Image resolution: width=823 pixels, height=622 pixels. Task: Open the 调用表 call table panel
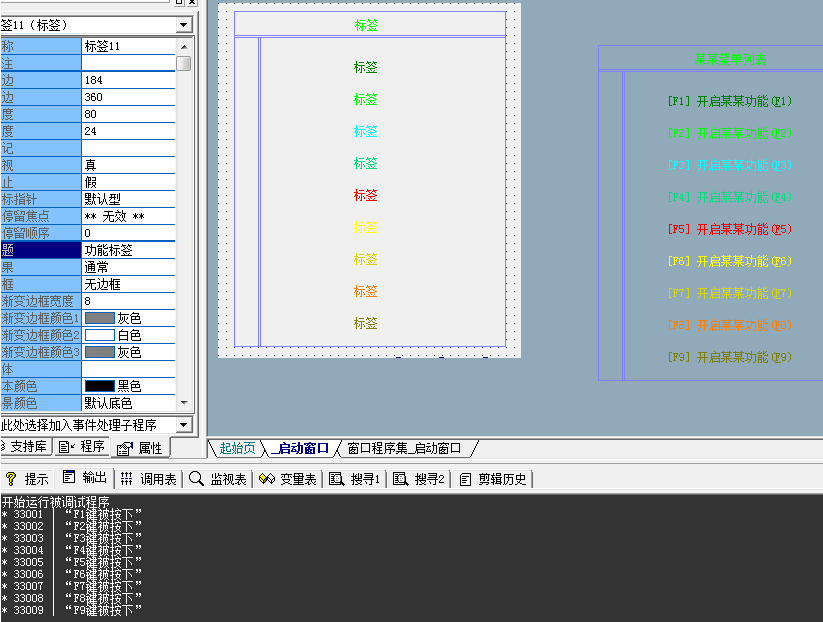pyautogui.click(x=148, y=479)
